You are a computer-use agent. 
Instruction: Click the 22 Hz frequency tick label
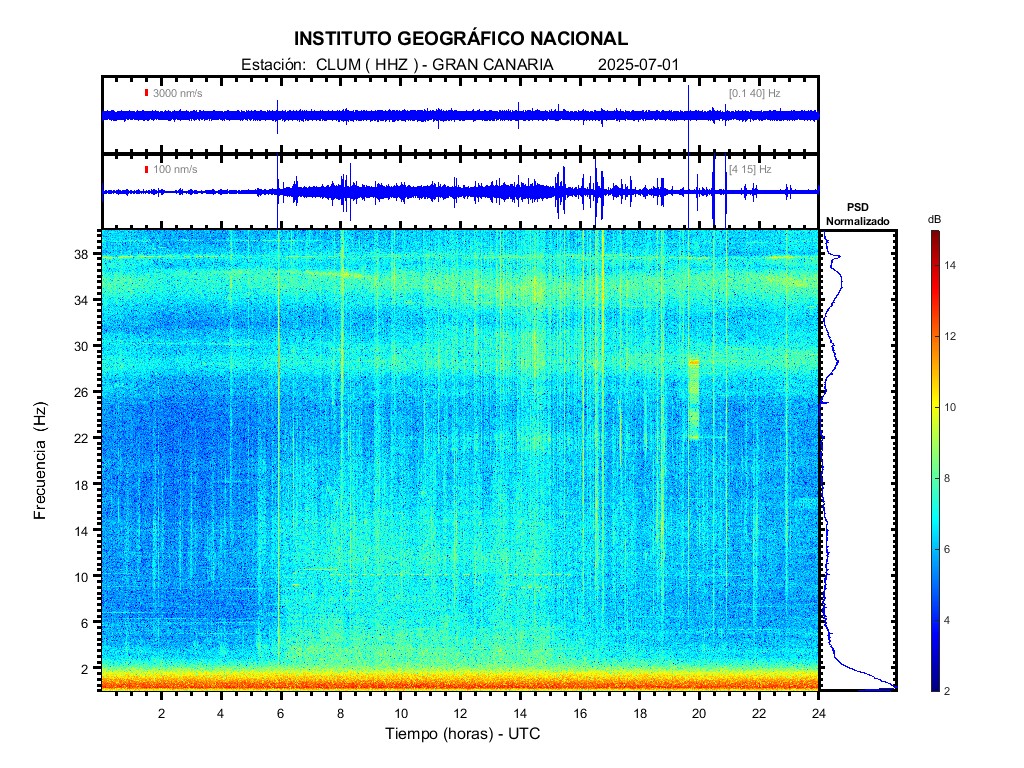click(81, 438)
